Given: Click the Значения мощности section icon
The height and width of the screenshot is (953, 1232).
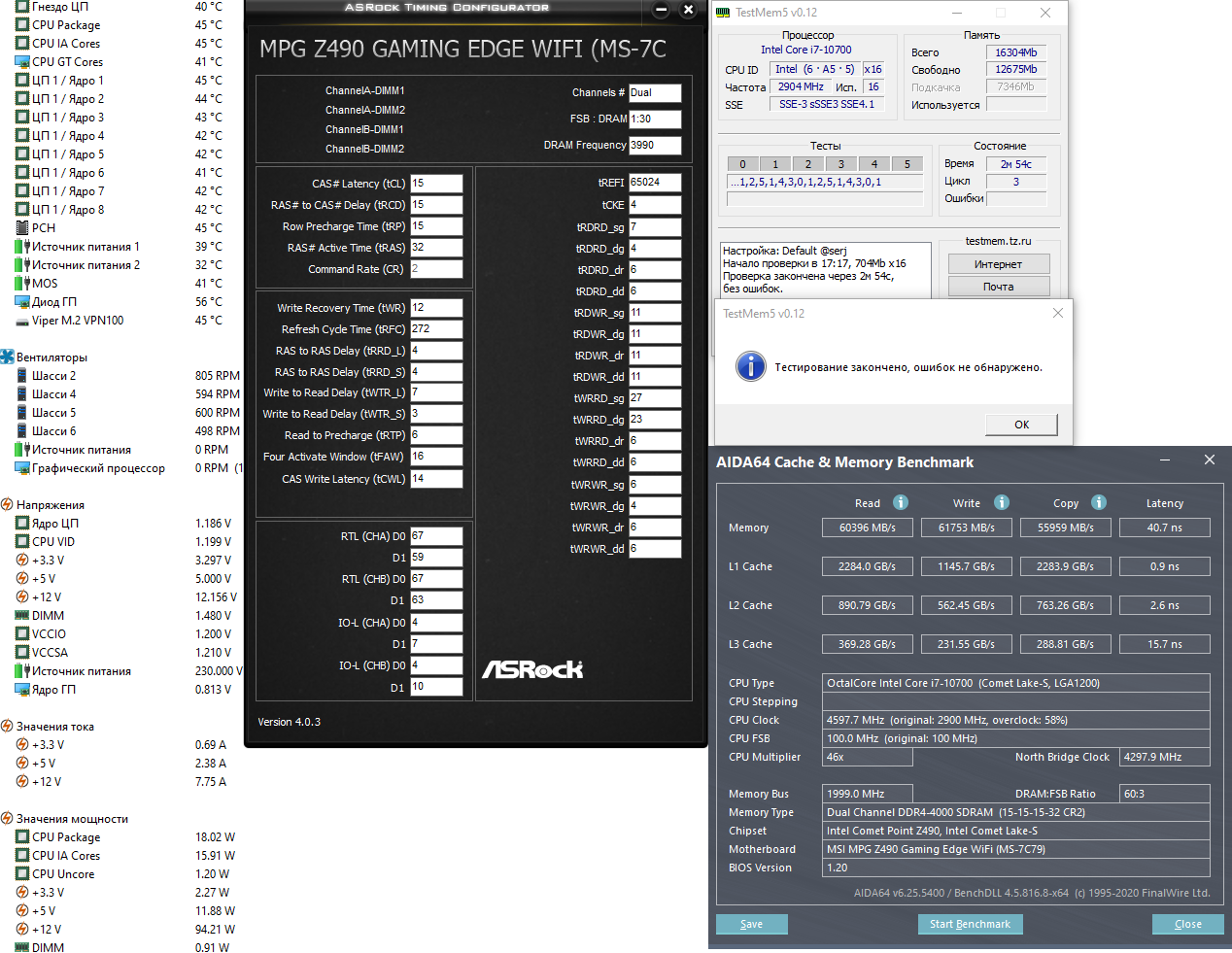Looking at the screenshot, I should 7,818.
